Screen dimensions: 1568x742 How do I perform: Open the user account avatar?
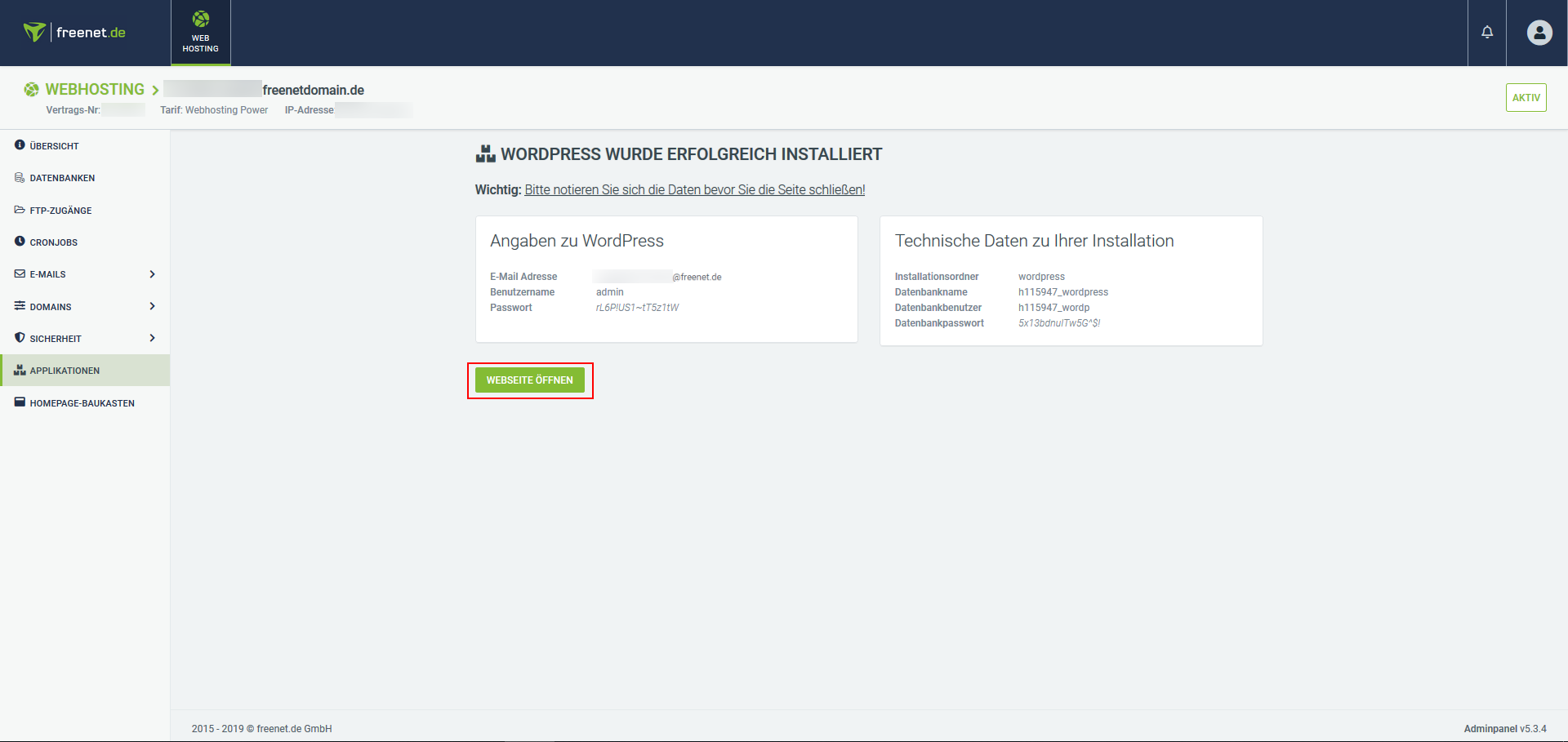click(x=1539, y=33)
